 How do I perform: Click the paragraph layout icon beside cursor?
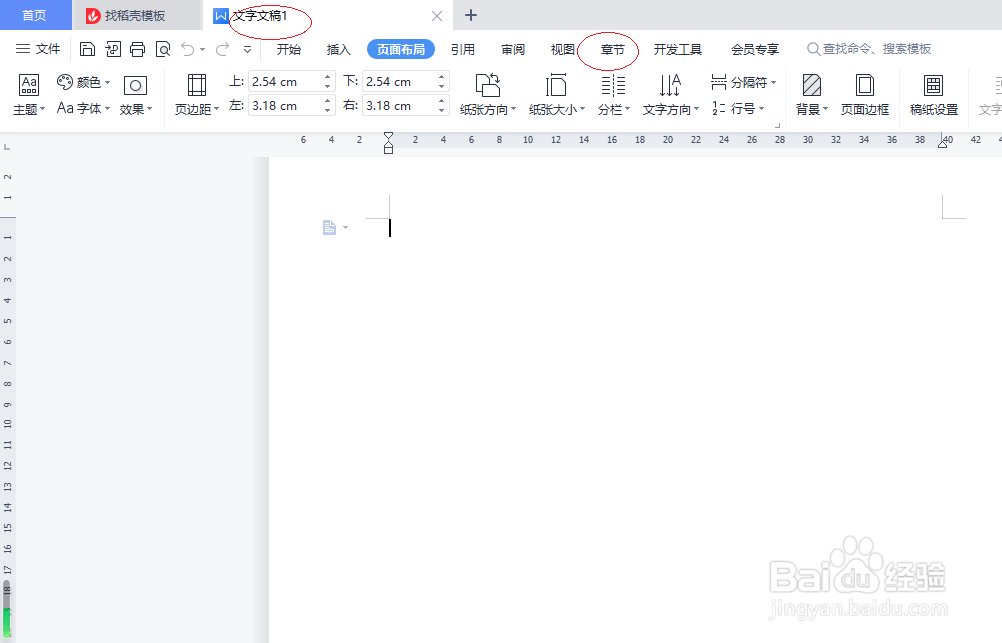click(329, 228)
